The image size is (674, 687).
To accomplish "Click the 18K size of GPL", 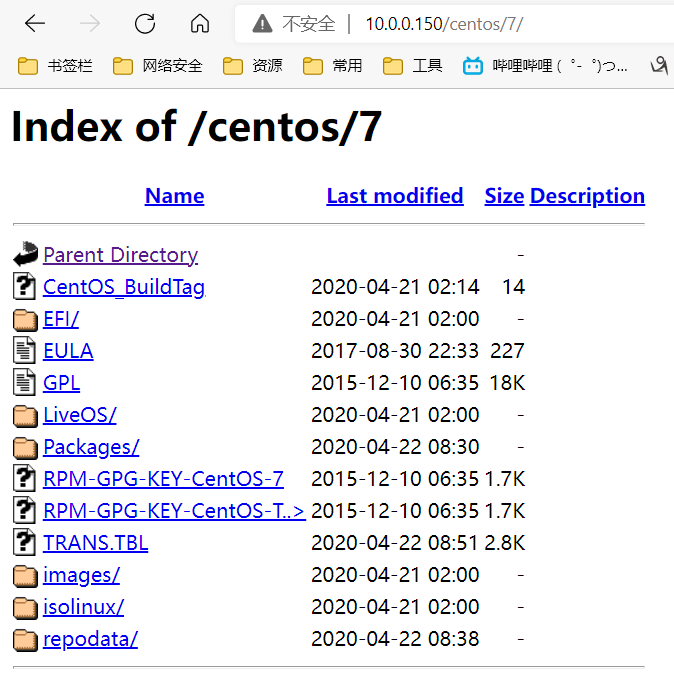I will [507, 383].
